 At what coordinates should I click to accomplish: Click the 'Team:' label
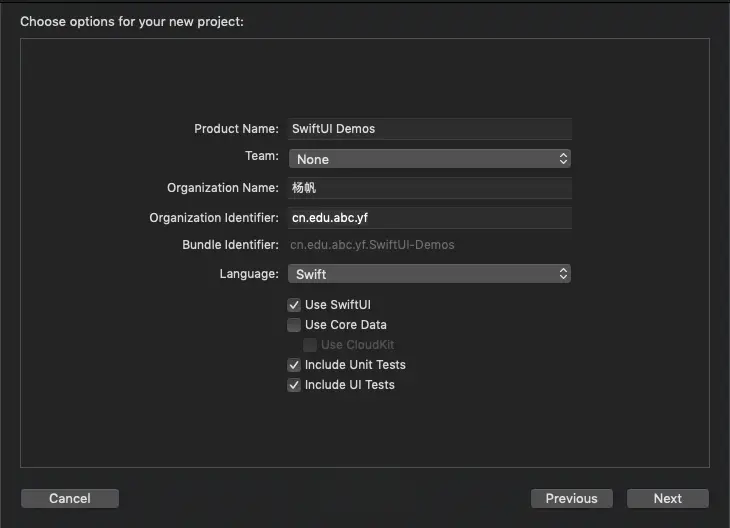coord(262,156)
